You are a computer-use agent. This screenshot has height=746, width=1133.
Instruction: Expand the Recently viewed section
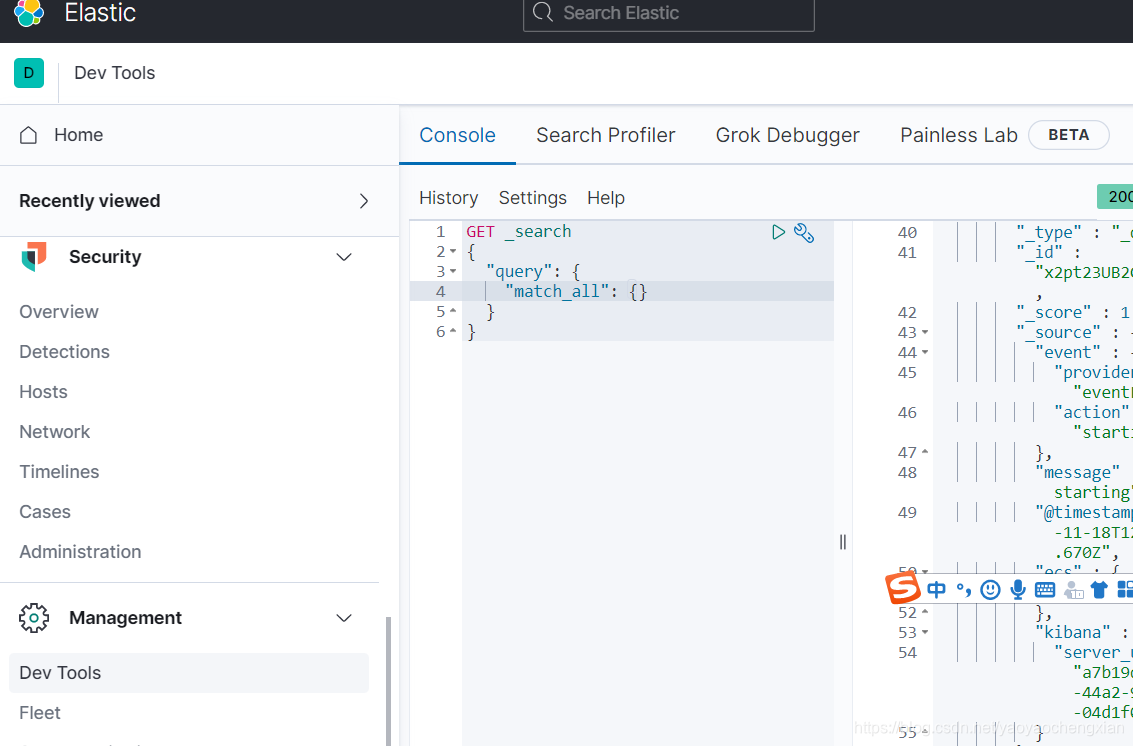pos(364,201)
